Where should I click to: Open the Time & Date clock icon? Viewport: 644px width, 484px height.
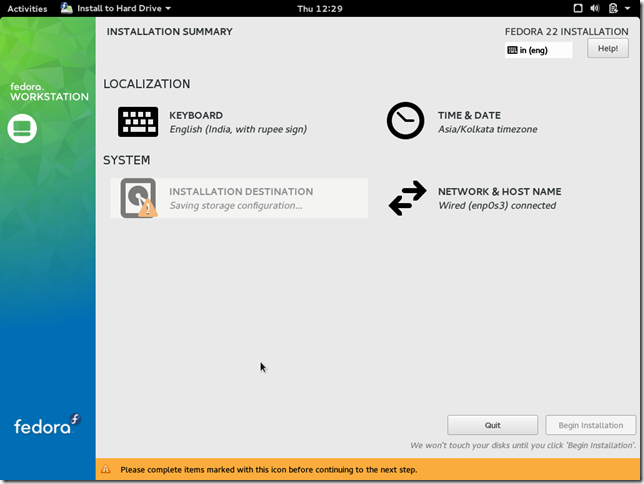(x=405, y=121)
